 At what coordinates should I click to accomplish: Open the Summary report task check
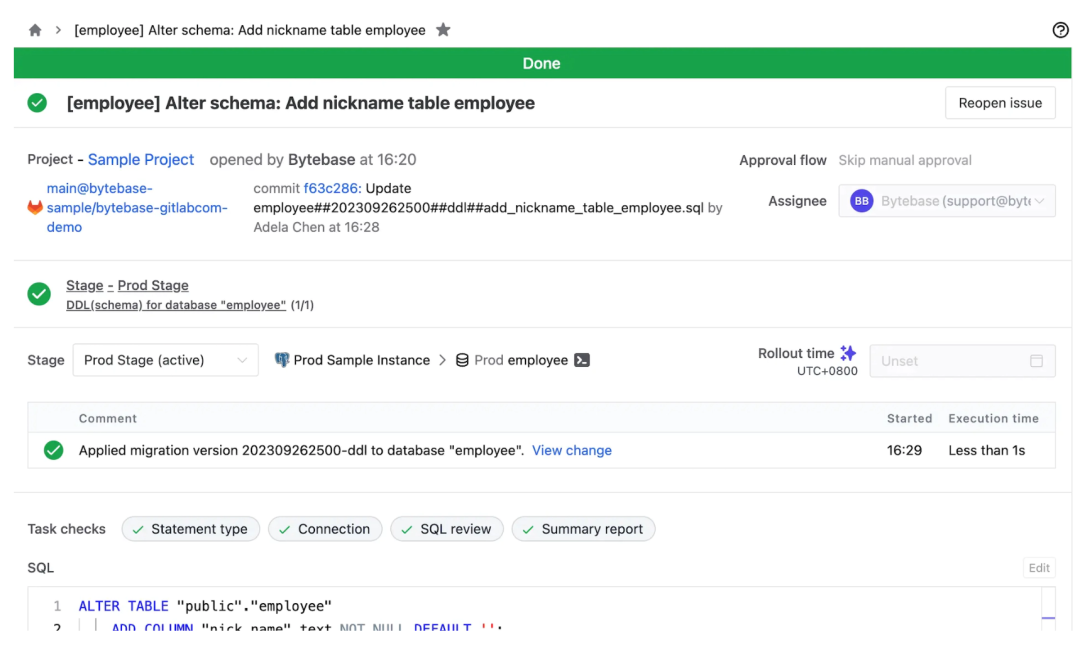583,529
